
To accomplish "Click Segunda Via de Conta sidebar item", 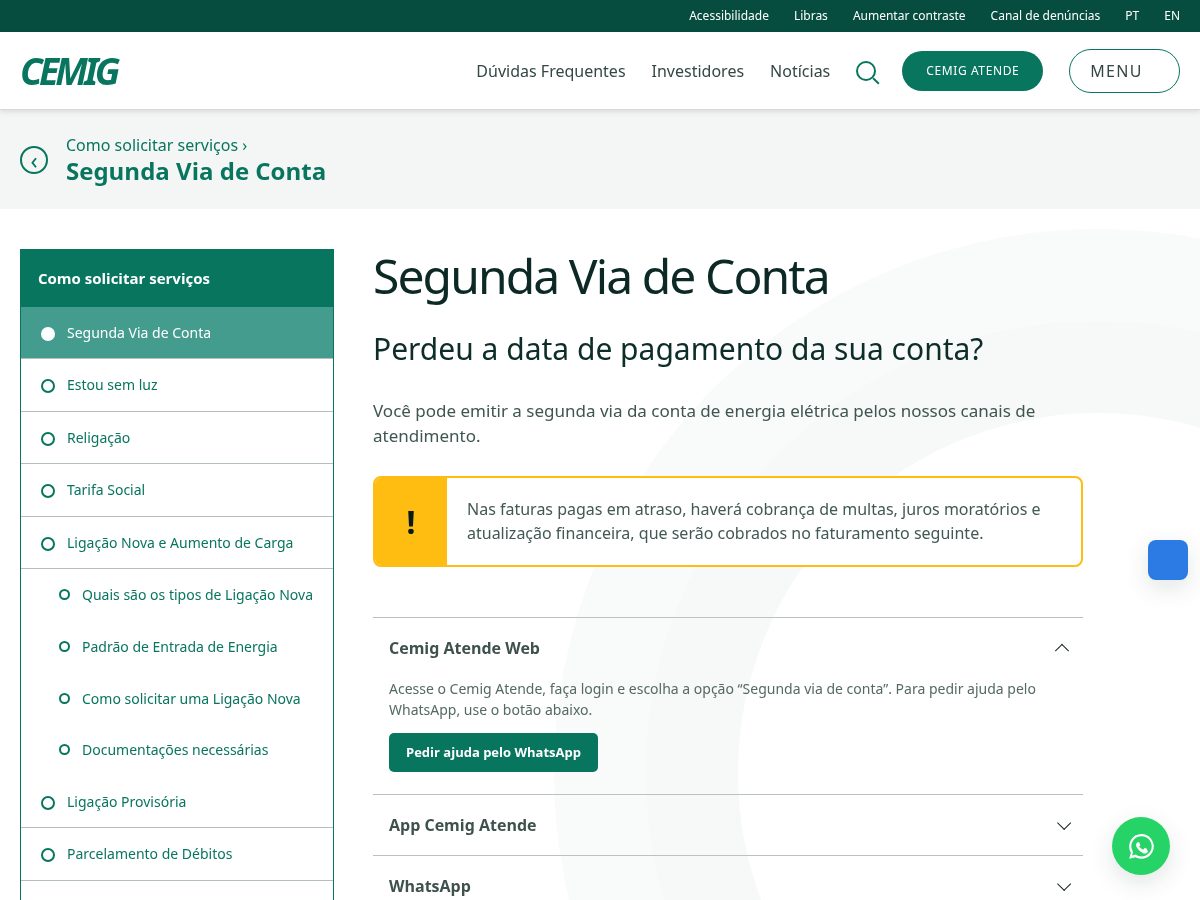I will click(x=177, y=333).
